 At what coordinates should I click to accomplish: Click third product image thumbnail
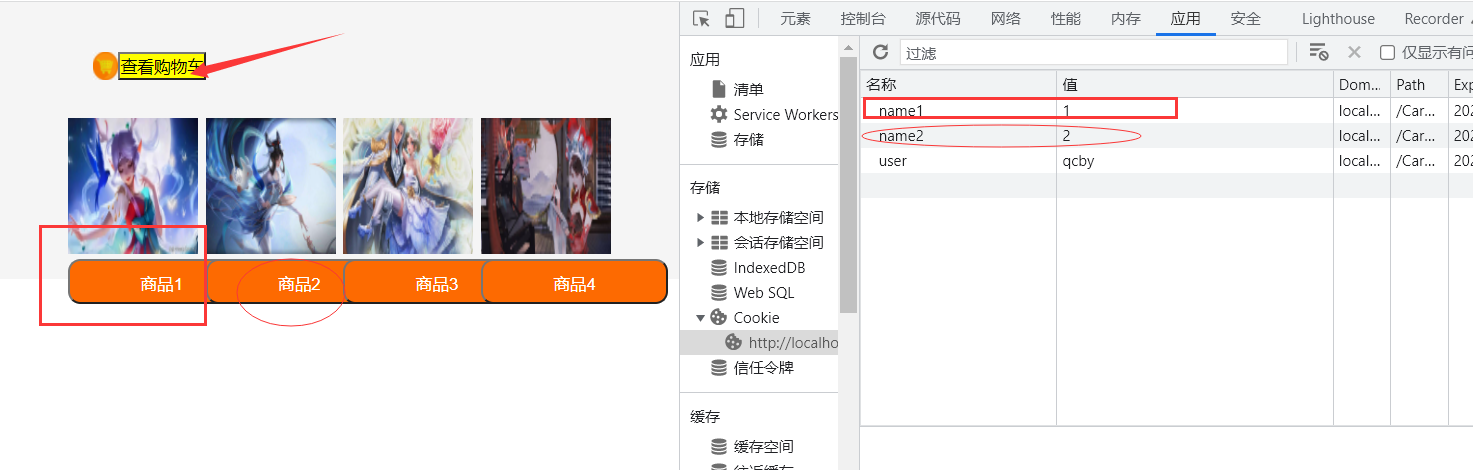tap(408, 186)
